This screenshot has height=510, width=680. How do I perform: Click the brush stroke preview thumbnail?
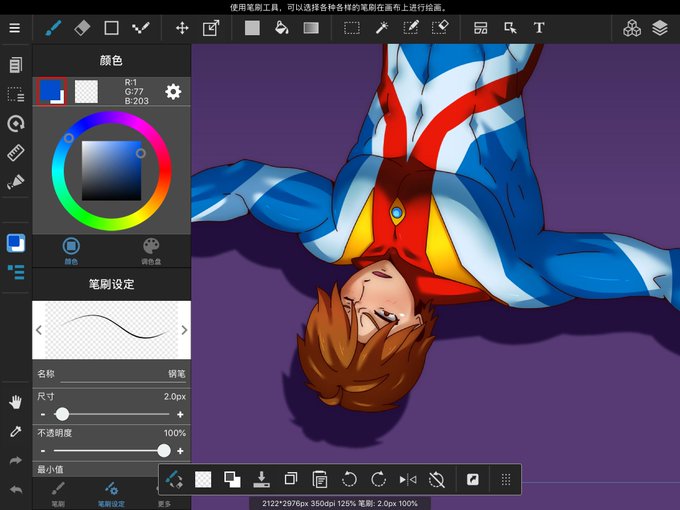pos(111,330)
